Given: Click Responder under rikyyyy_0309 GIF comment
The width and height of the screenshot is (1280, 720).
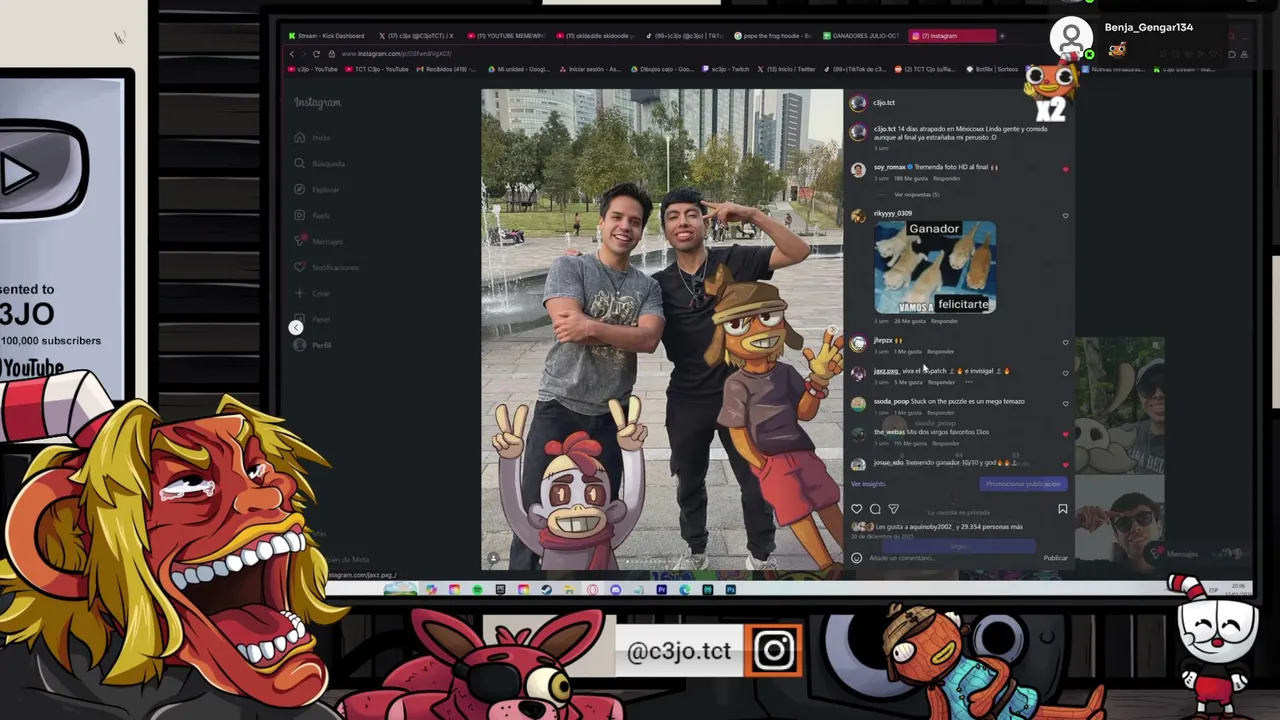Looking at the screenshot, I should [x=944, y=321].
